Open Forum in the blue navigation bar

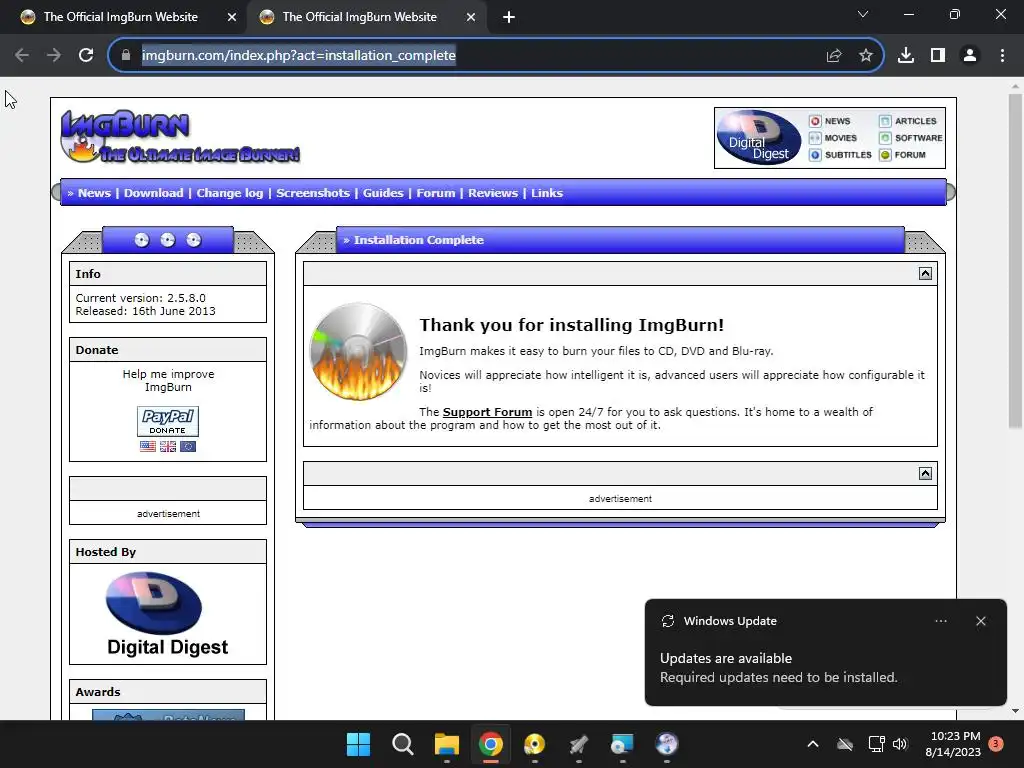[x=436, y=193]
